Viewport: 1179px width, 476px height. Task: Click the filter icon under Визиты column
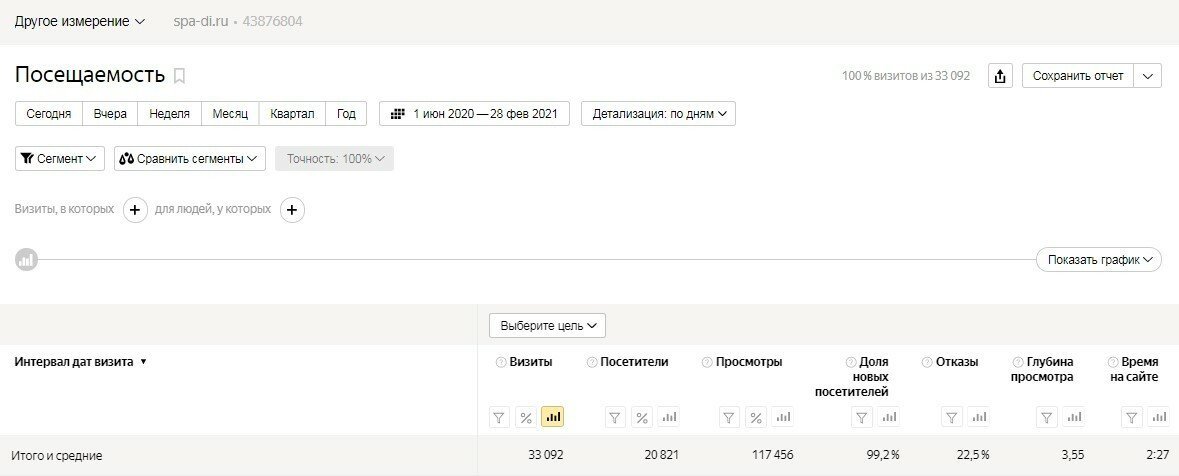pos(499,417)
